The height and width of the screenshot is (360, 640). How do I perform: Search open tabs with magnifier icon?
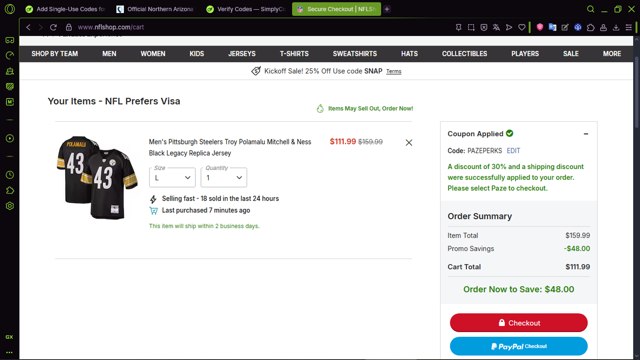(x=590, y=9)
